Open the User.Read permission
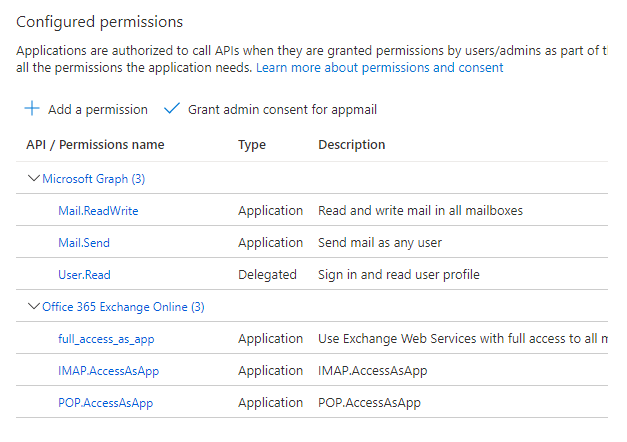This screenshot has height=442, width=627. click(x=84, y=275)
